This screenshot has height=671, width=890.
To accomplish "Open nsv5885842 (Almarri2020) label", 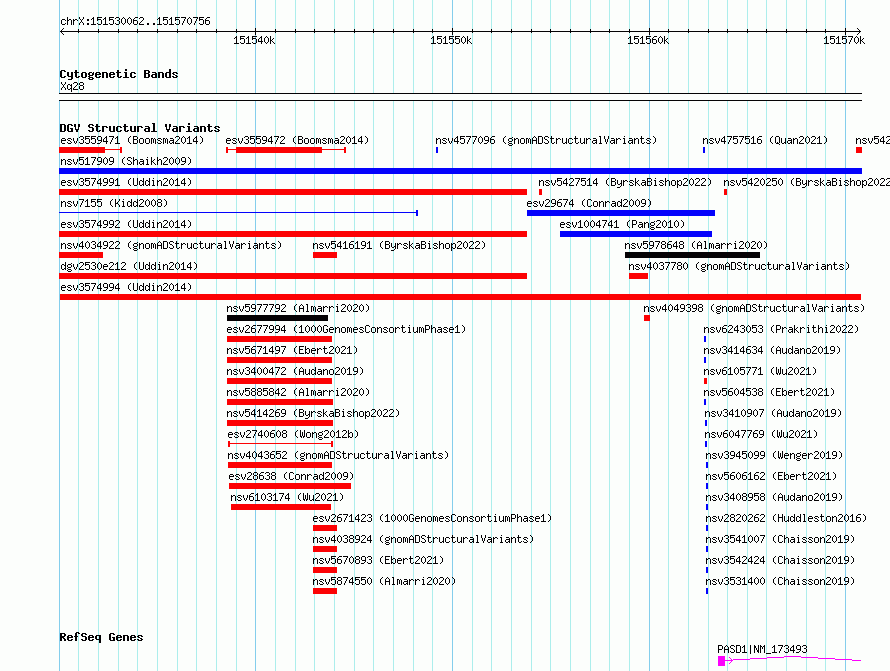I will 298,392.
